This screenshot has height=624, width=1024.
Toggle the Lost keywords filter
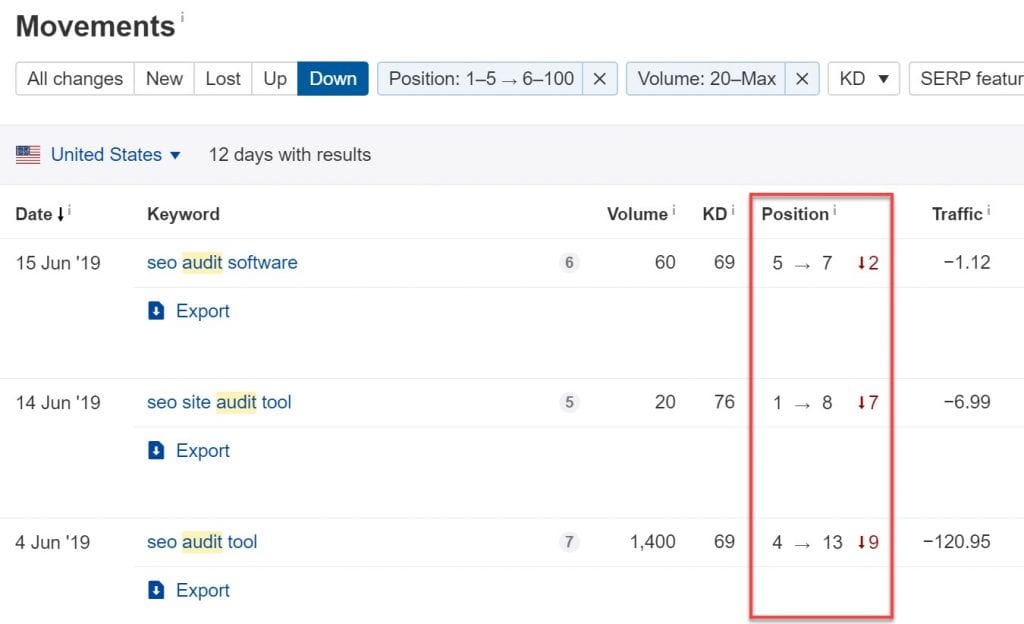click(x=222, y=78)
